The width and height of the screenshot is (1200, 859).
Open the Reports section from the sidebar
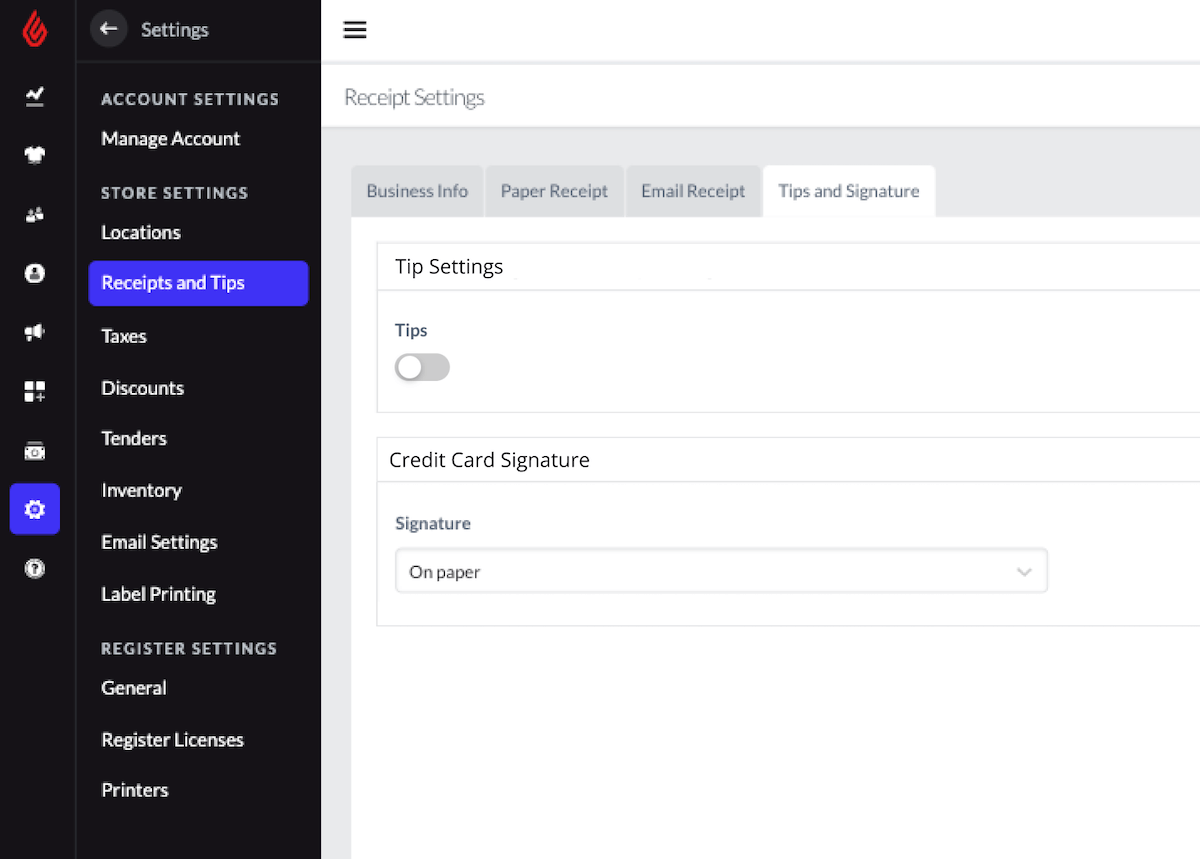click(x=35, y=97)
